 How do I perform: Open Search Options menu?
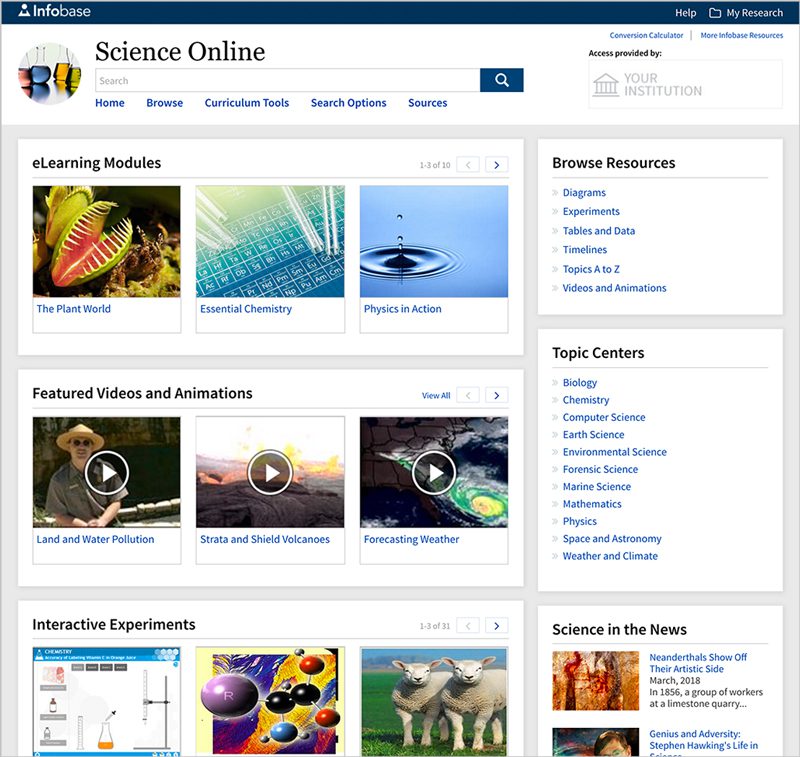pyautogui.click(x=348, y=103)
